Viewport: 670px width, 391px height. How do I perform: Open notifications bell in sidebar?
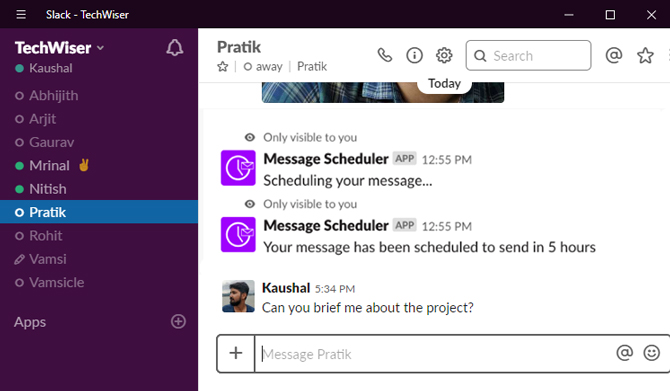click(x=174, y=47)
